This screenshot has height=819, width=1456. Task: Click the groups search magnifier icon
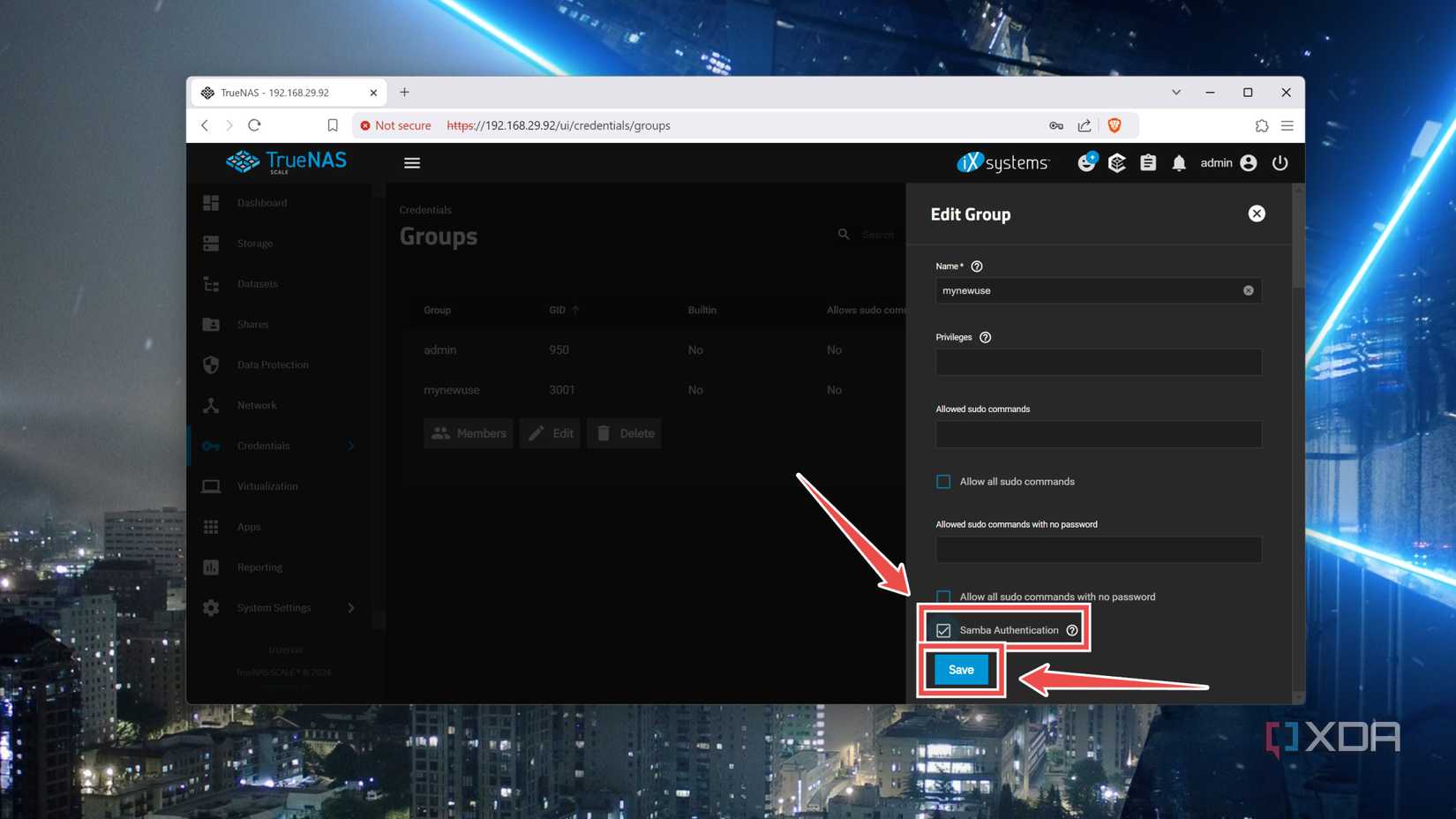[x=844, y=235]
